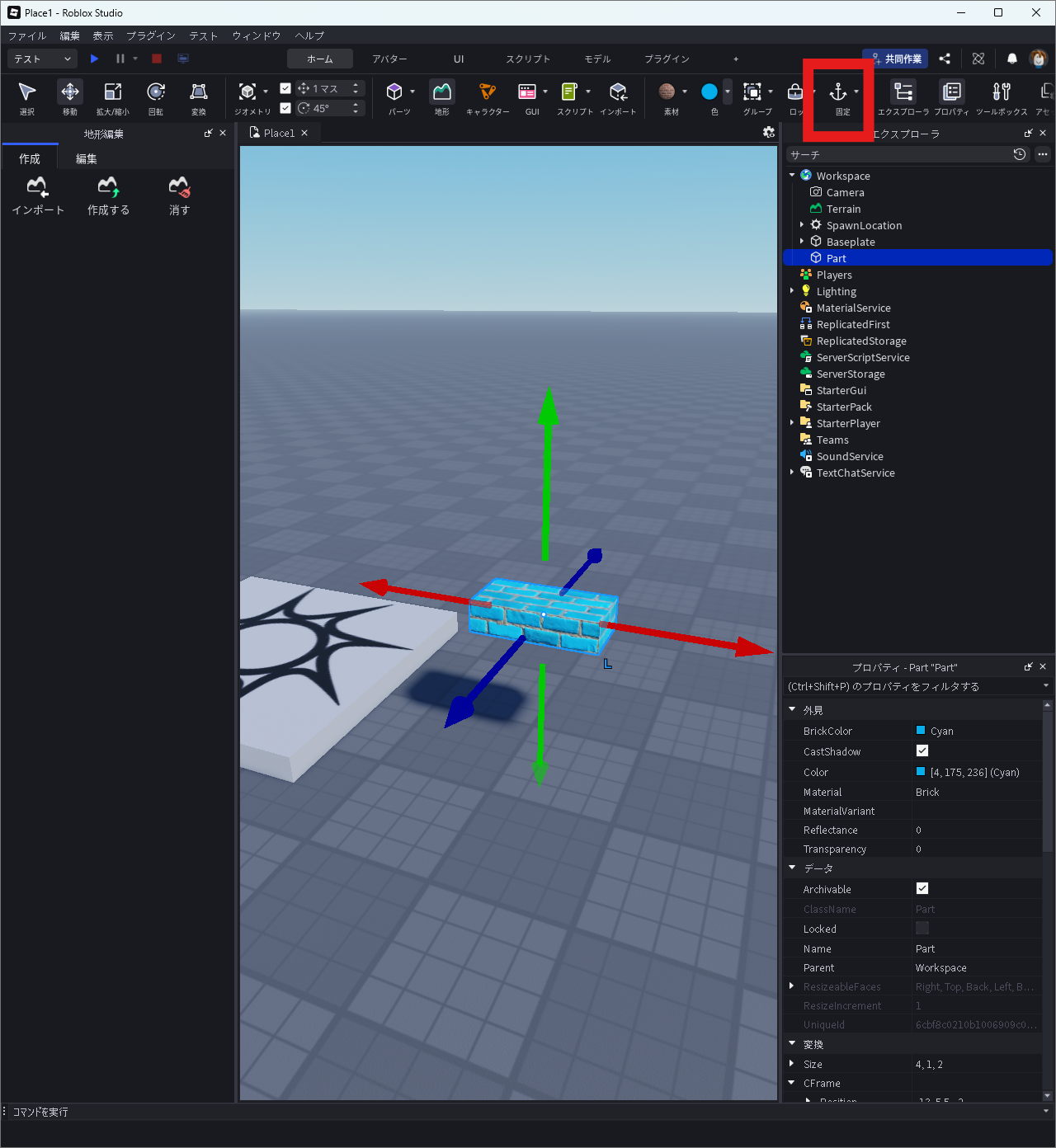Click the BrickColor Cyan color swatch
Screen dimensions: 1056x1148
click(921, 731)
